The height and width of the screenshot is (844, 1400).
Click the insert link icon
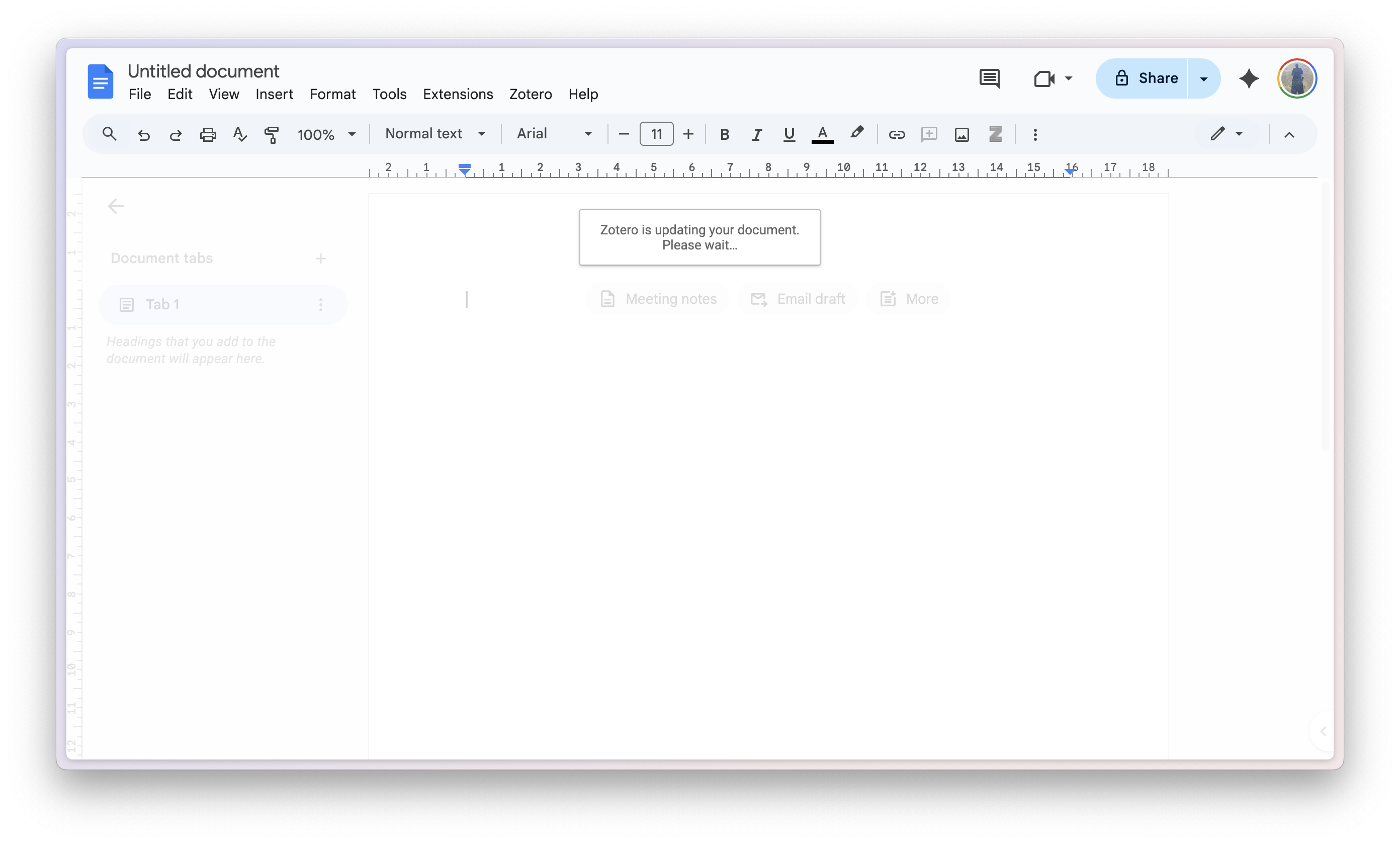pyautogui.click(x=897, y=135)
